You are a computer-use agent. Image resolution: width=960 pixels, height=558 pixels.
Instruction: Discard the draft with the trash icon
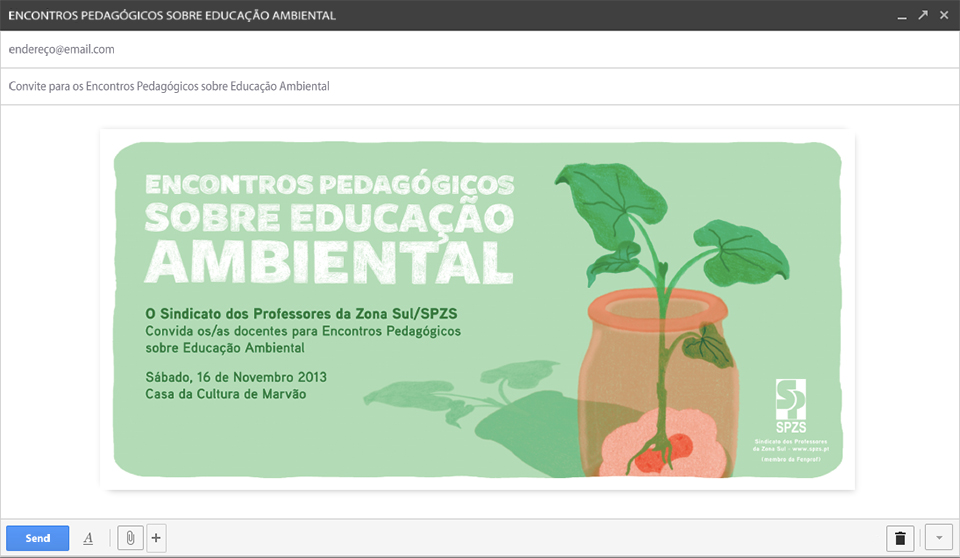coord(900,538)
